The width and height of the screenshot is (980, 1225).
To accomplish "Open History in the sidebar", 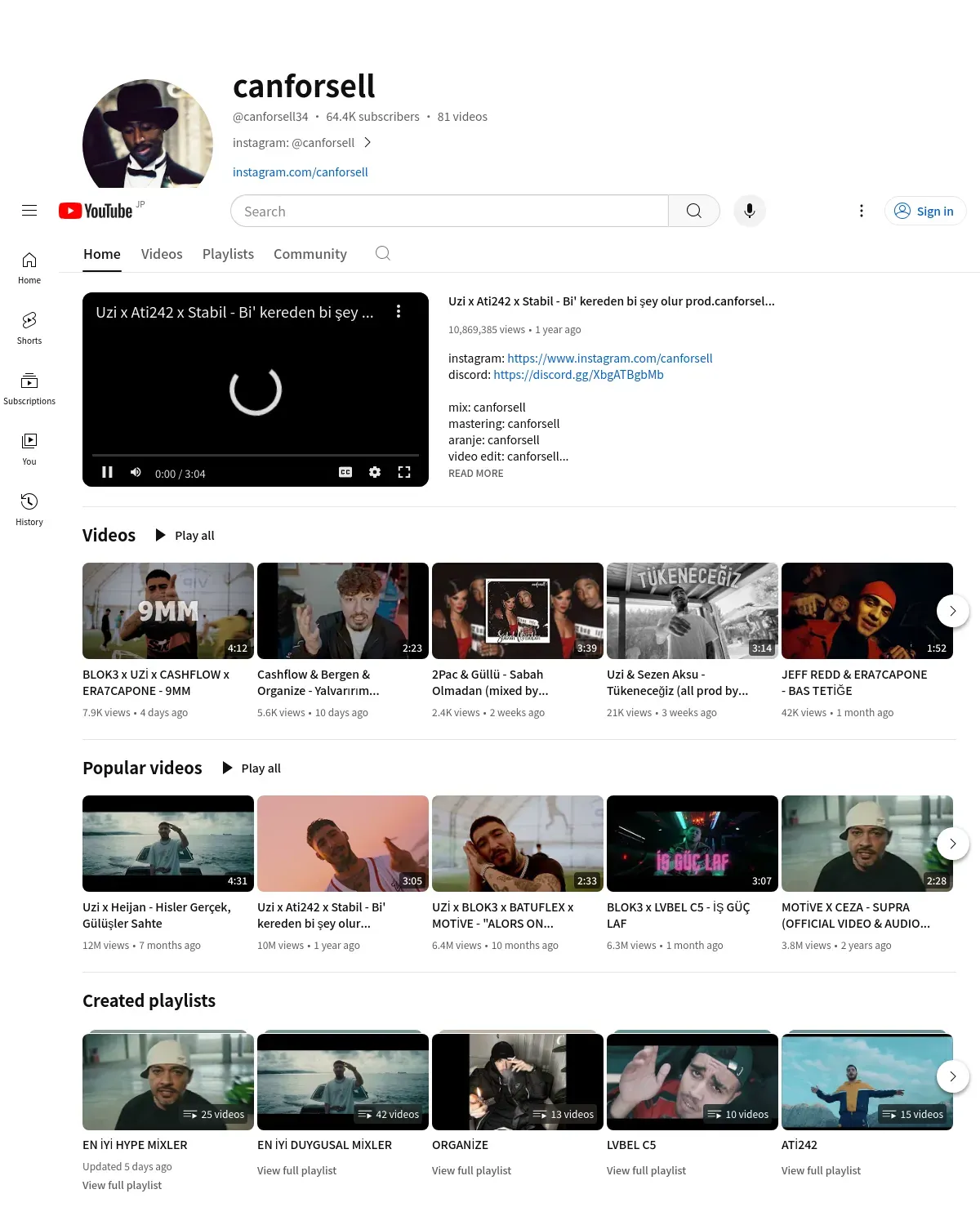I will click(x=29, y=510).
